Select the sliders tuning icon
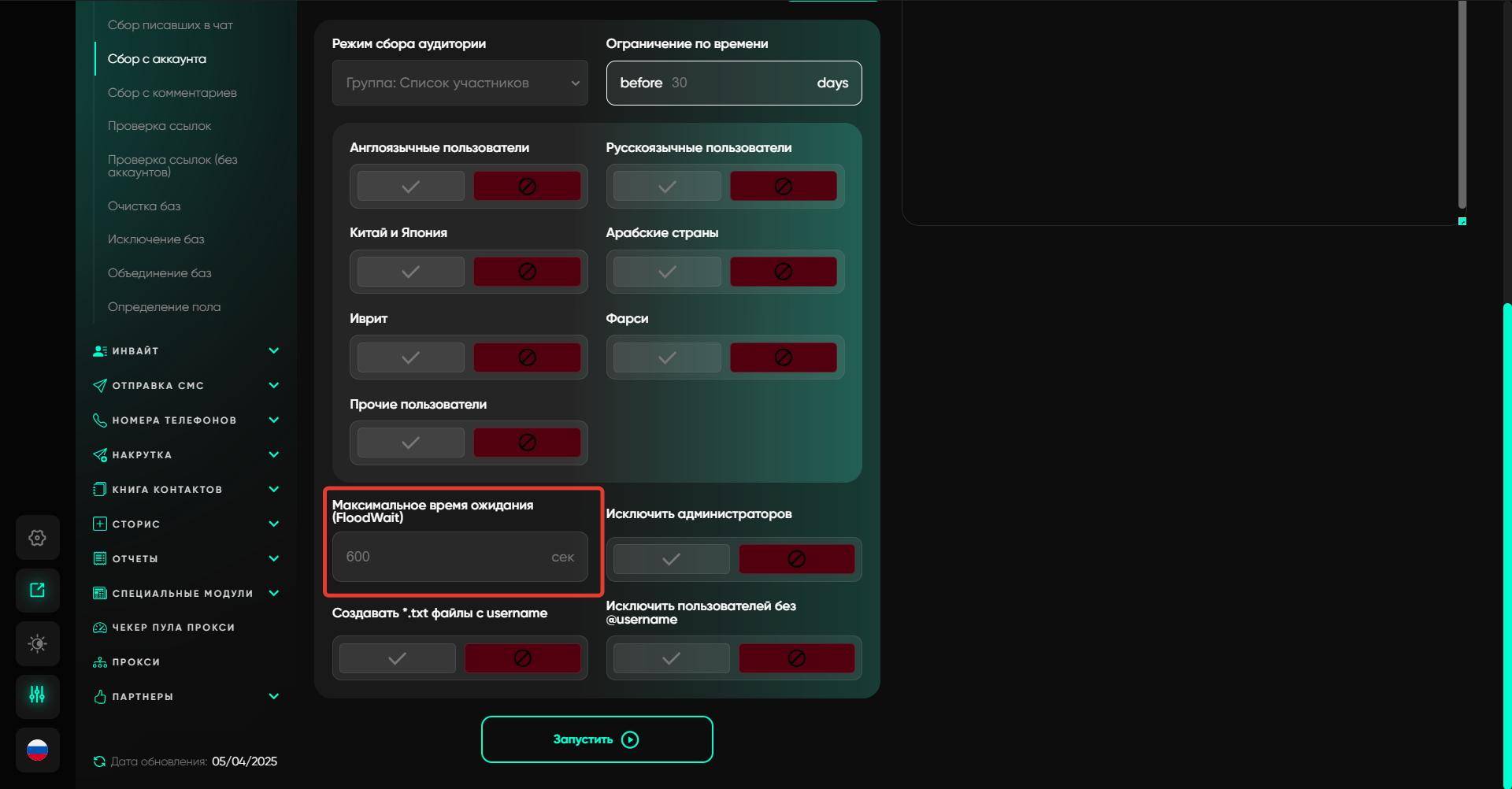This screenshot has height=789, width=1512. pyautogui.click(x=37, y=695)
